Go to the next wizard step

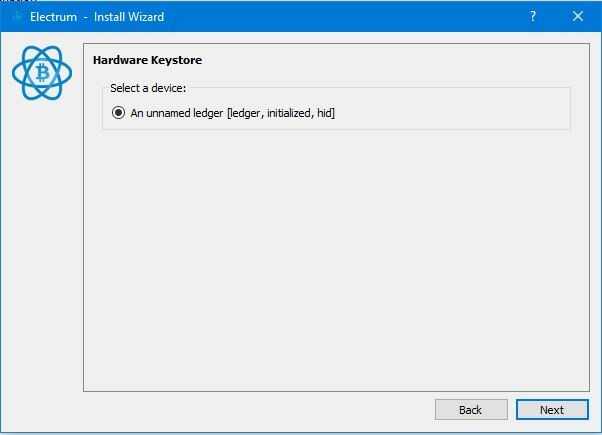coord(552,410)
